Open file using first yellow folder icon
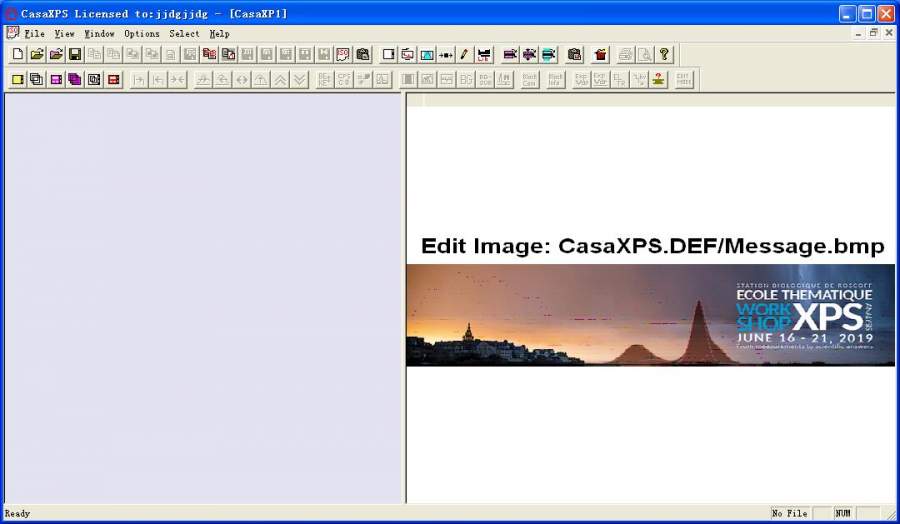The width and height of the screenshot is (900, 524). [37, 55]
